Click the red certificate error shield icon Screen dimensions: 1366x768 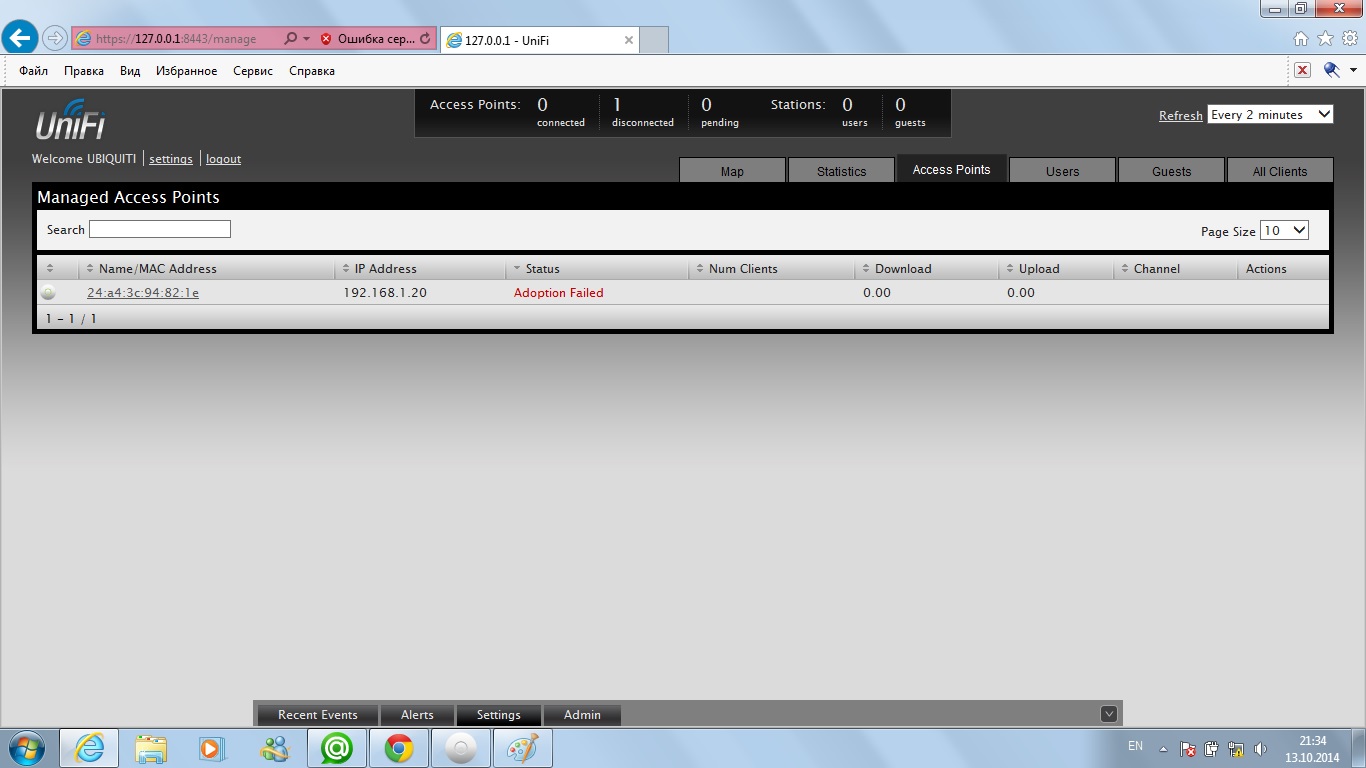(326, 39)
